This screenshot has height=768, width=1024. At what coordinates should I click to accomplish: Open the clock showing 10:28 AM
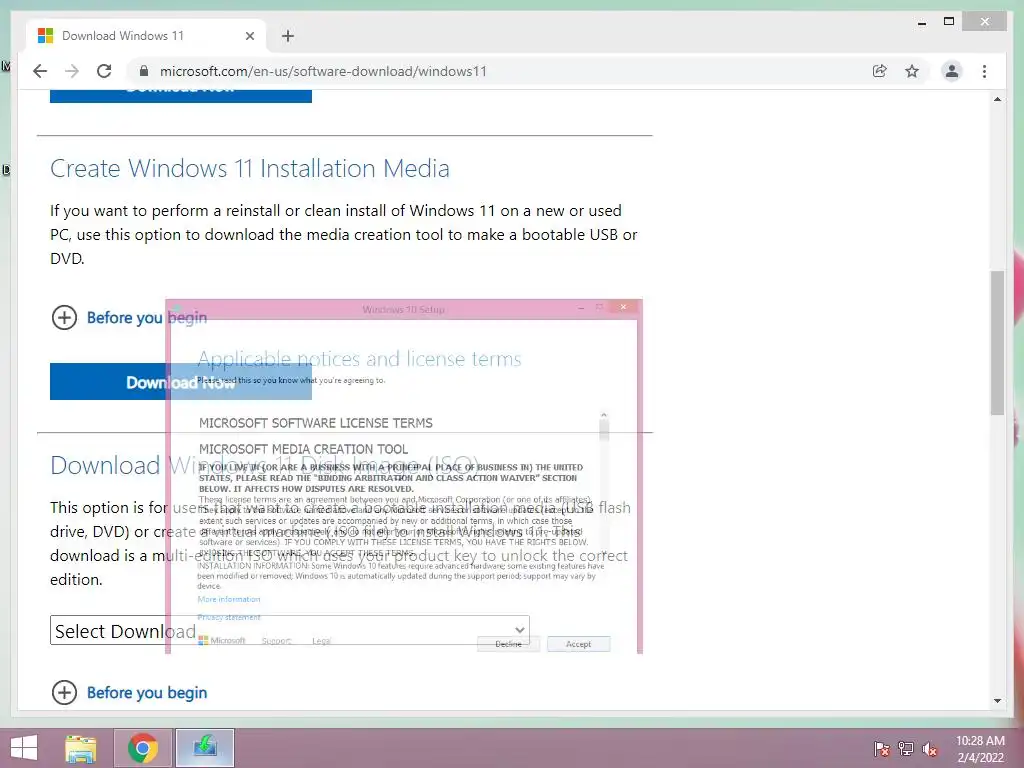980,748
